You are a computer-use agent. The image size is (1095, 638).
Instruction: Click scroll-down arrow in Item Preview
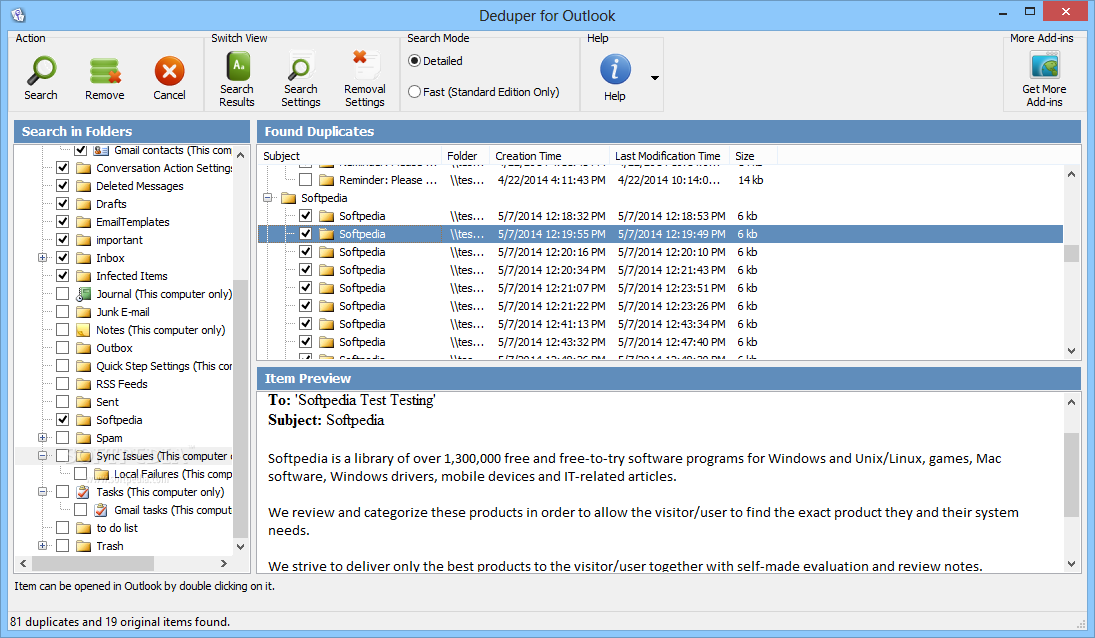(x=1071, y=564)
